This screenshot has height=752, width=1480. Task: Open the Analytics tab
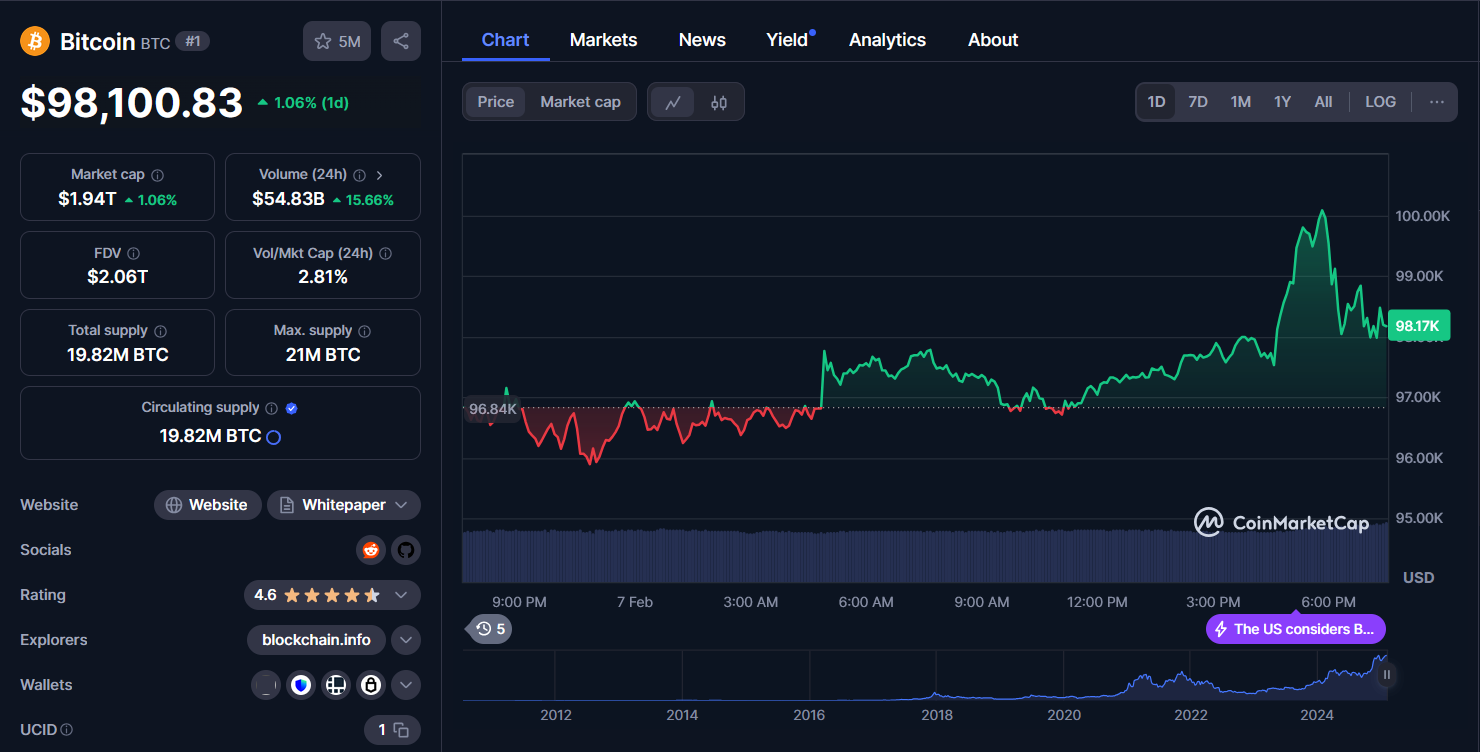tap(887, 39)
